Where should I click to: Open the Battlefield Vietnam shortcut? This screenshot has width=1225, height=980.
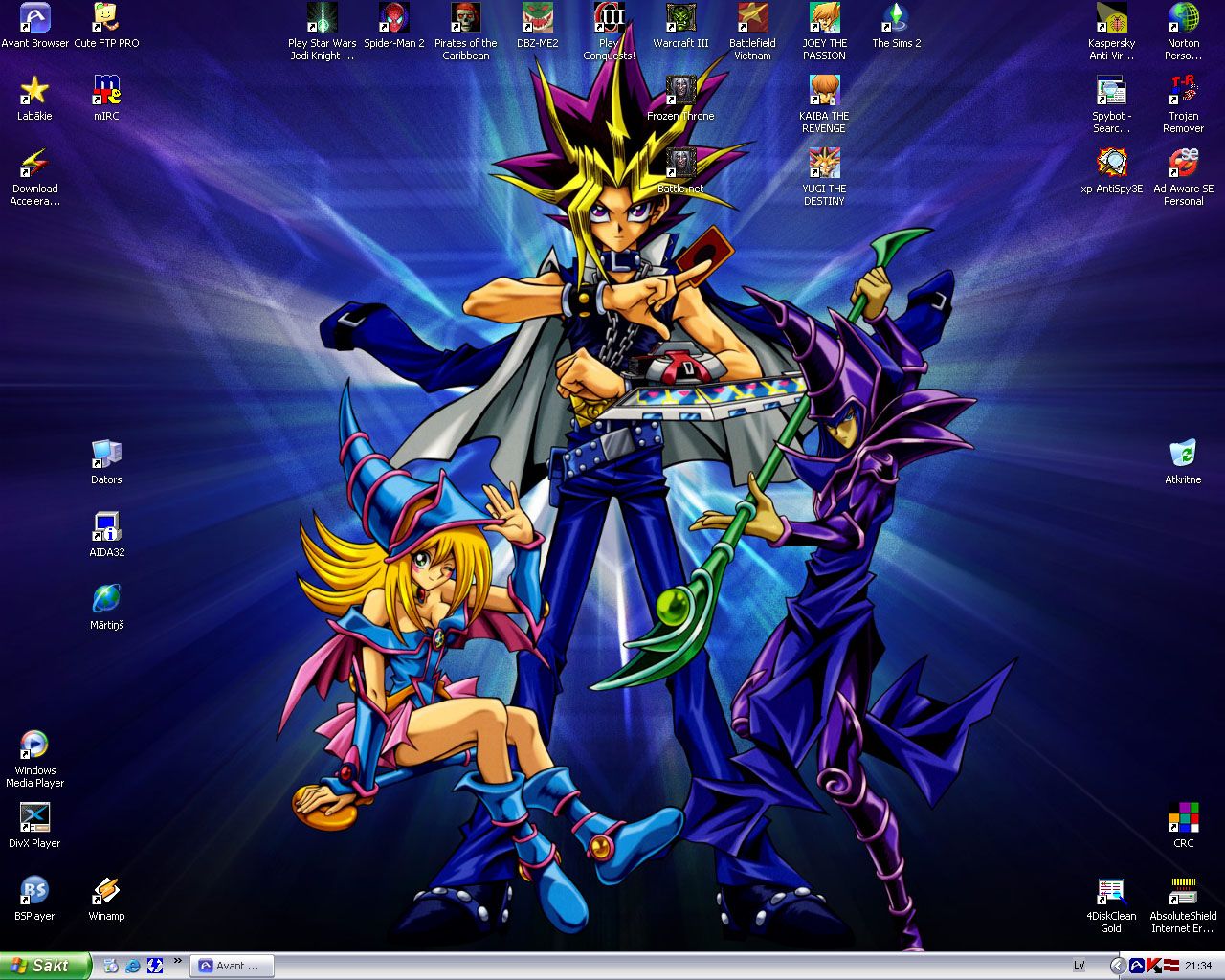tap(753, 33)
